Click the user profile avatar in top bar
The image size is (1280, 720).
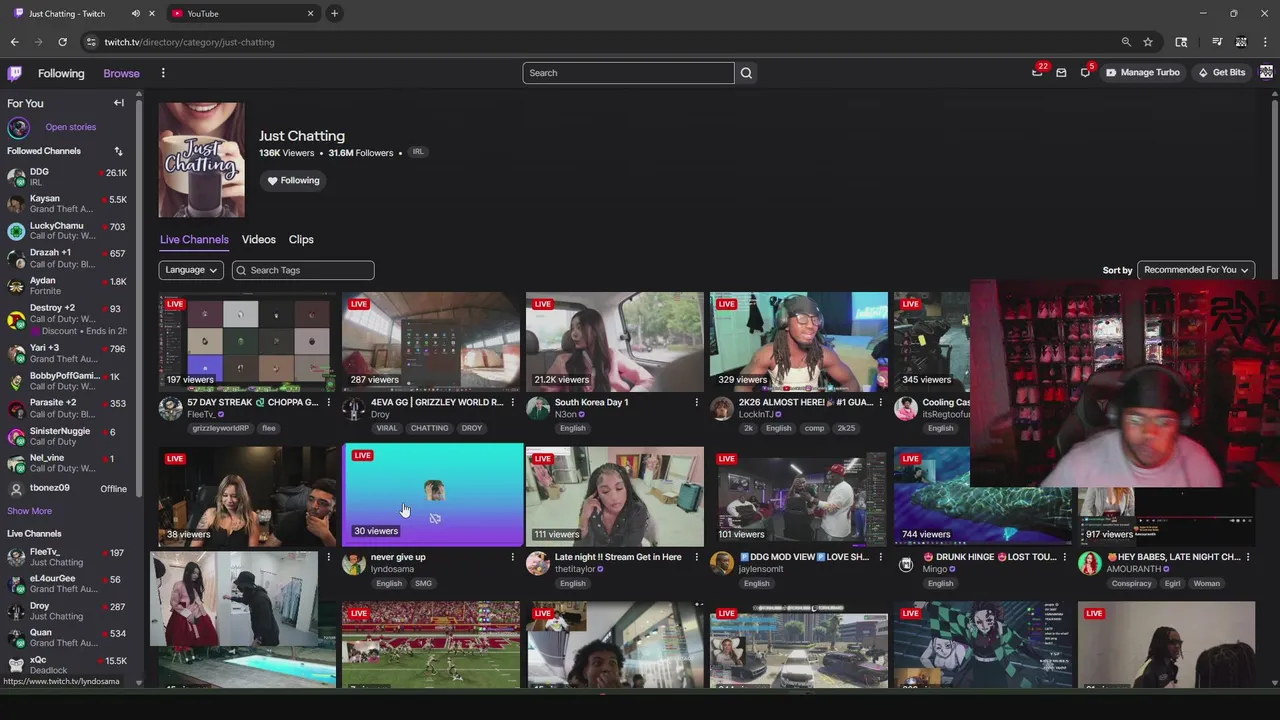point(1266,72)
